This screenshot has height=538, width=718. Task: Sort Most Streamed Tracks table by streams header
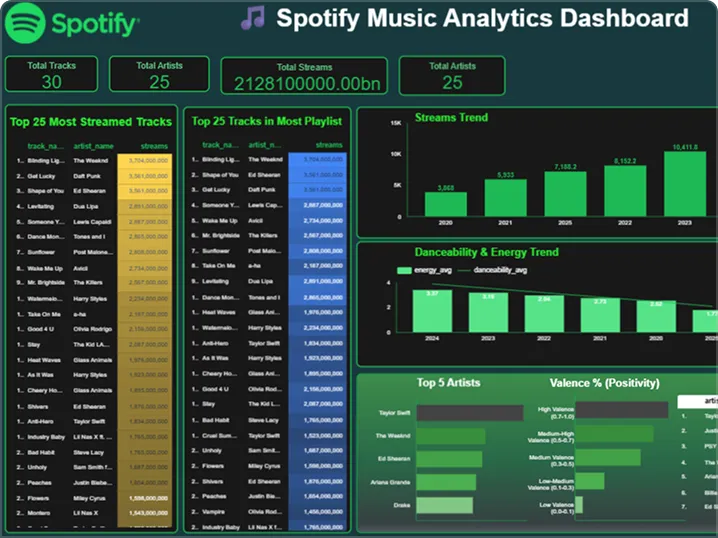coord(154,146)
